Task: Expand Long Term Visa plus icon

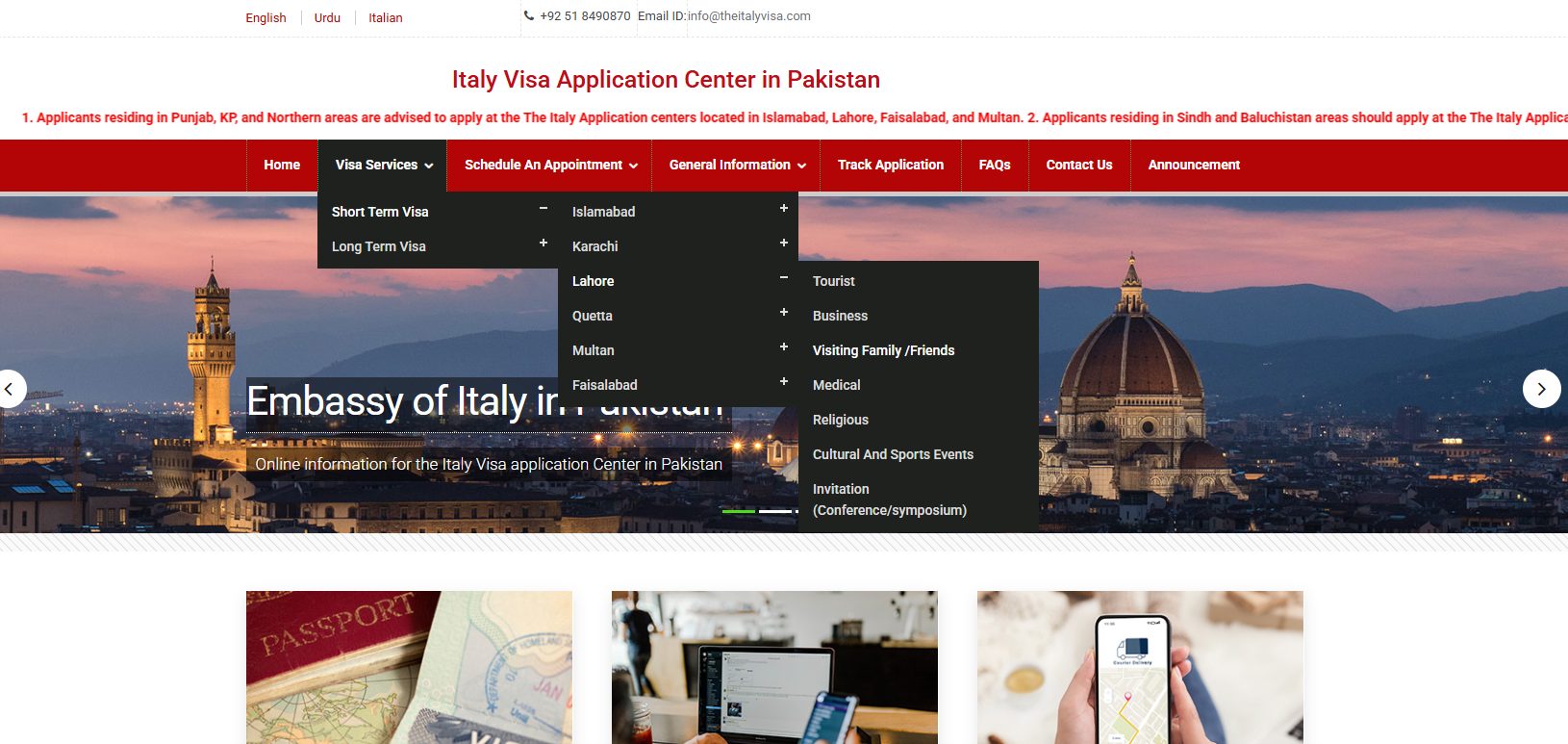Action: (544, 243)
